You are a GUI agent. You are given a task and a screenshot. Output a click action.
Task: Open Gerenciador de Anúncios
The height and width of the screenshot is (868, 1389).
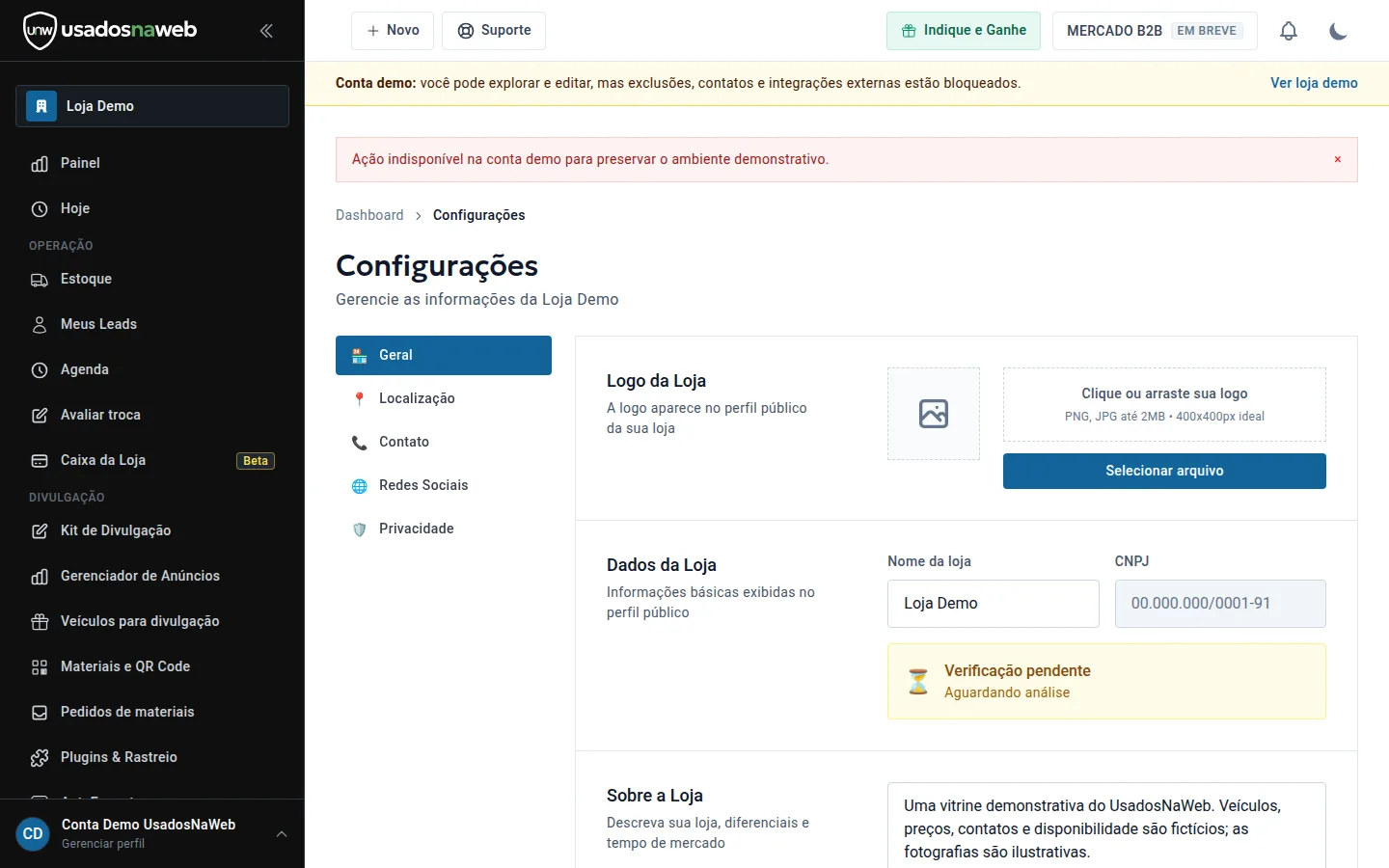pos(152,576)
